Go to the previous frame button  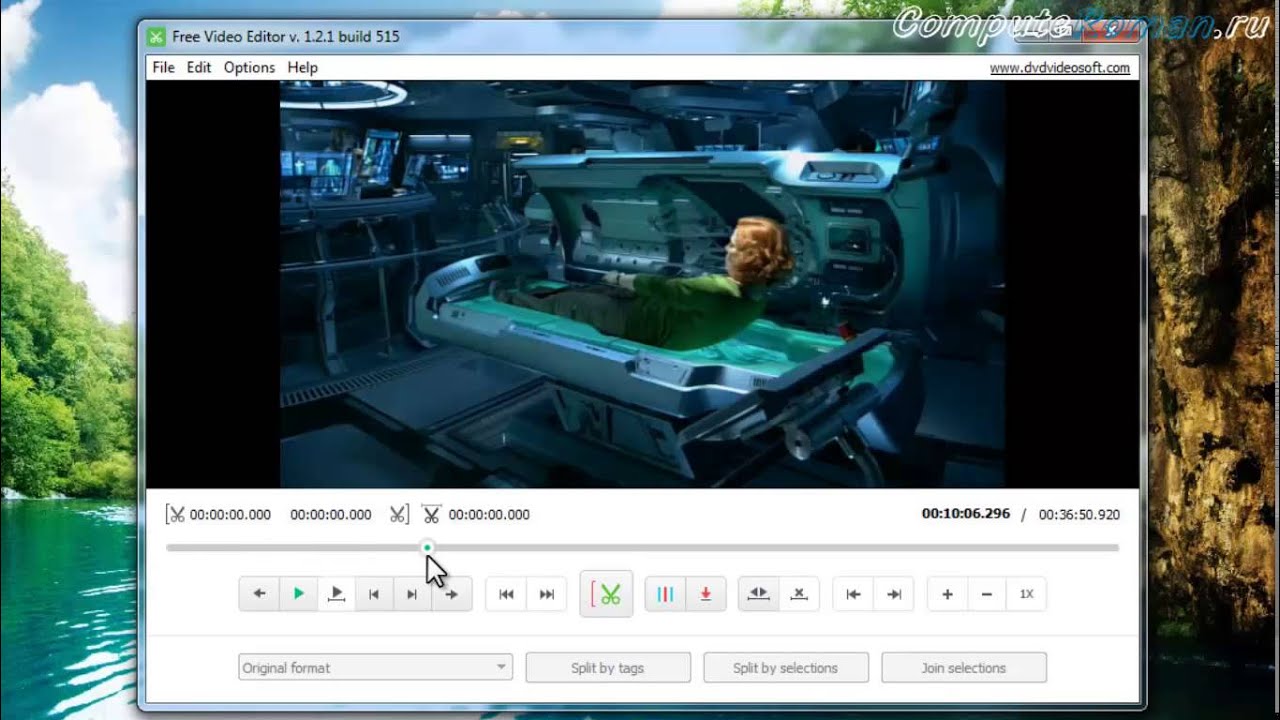click(374, 594)
